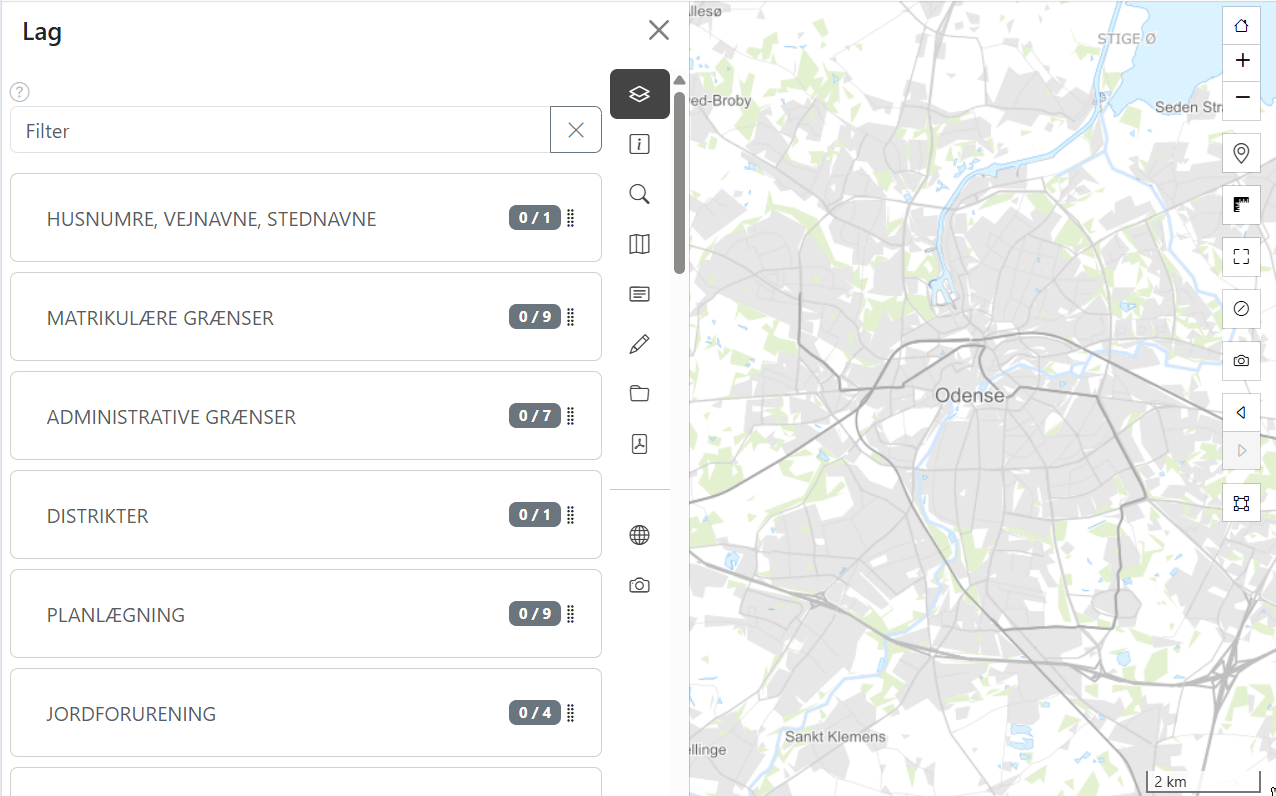Zoom in on the map with plus
The height and width of the screenshot is (796, 1276).
pyautogui.click(x=1241, y=61)
